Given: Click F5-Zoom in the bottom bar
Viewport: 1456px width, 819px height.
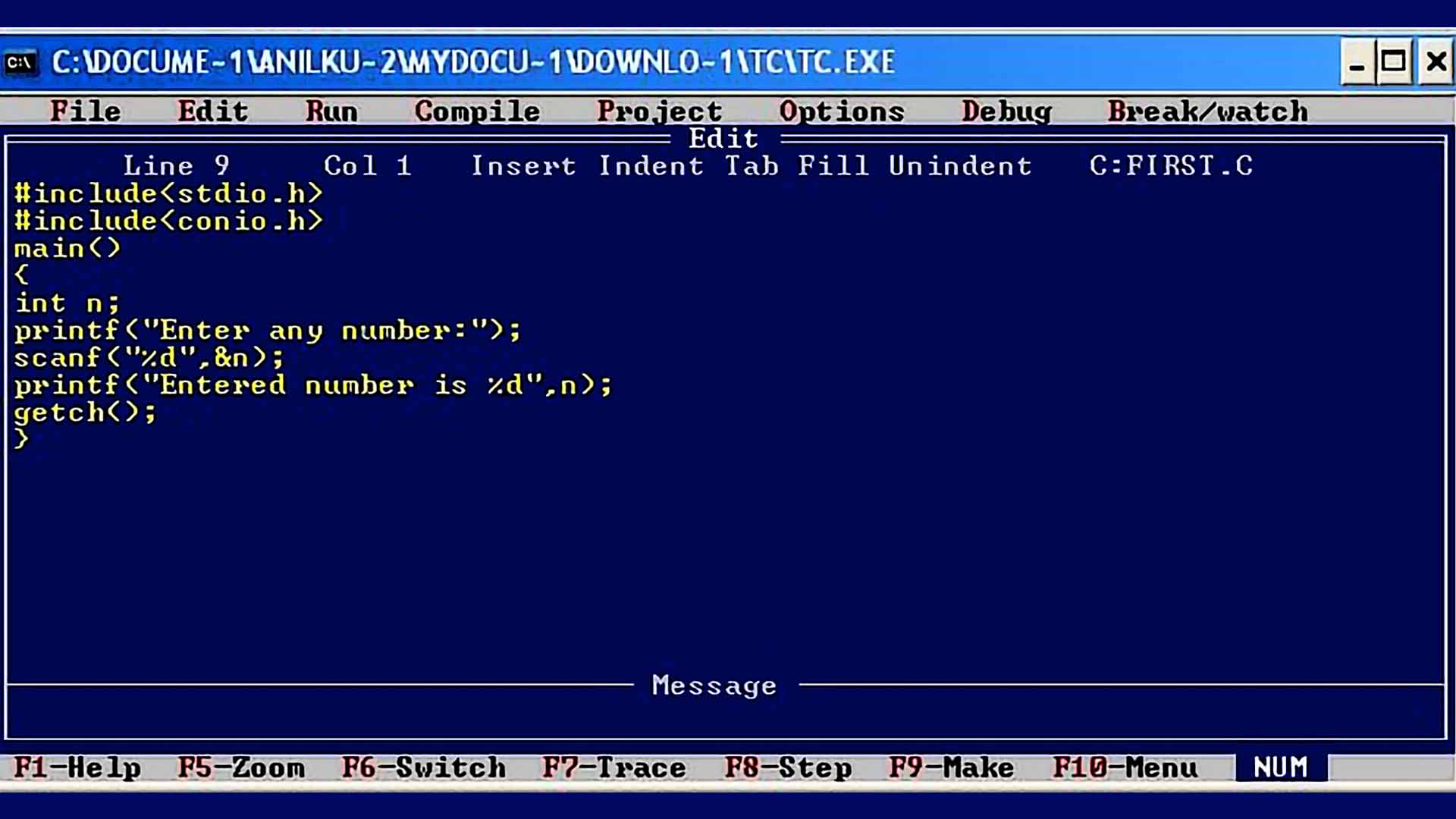Looking at the screenshot, I should click(241, 767).
